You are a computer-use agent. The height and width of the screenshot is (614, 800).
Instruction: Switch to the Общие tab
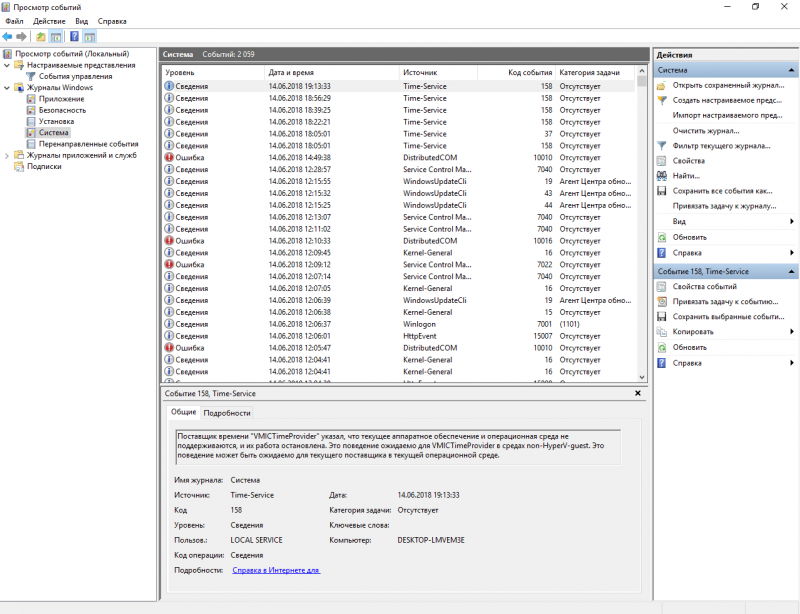point(183,412)
